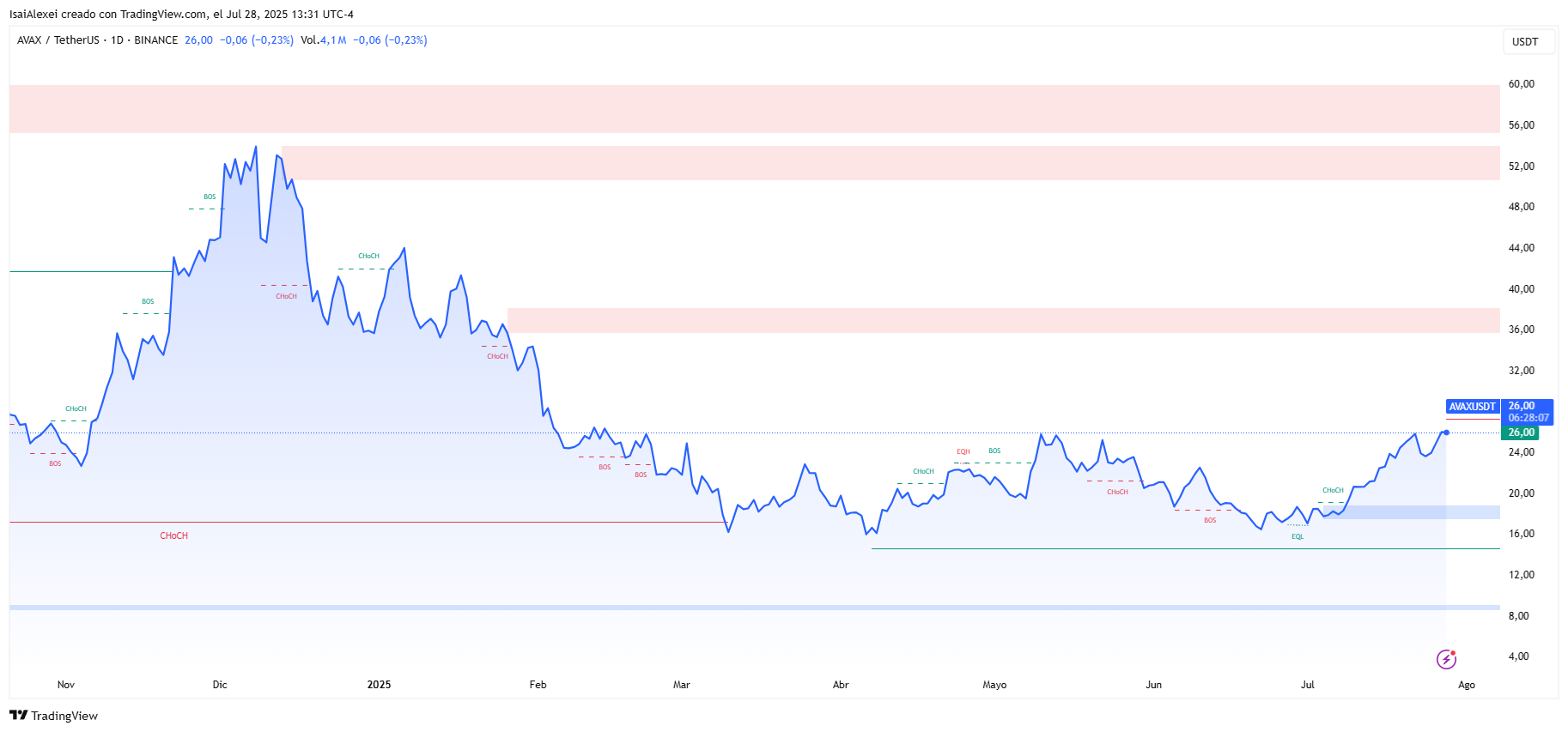Click the 8,00 price axis label

[x=1518, y=616]
